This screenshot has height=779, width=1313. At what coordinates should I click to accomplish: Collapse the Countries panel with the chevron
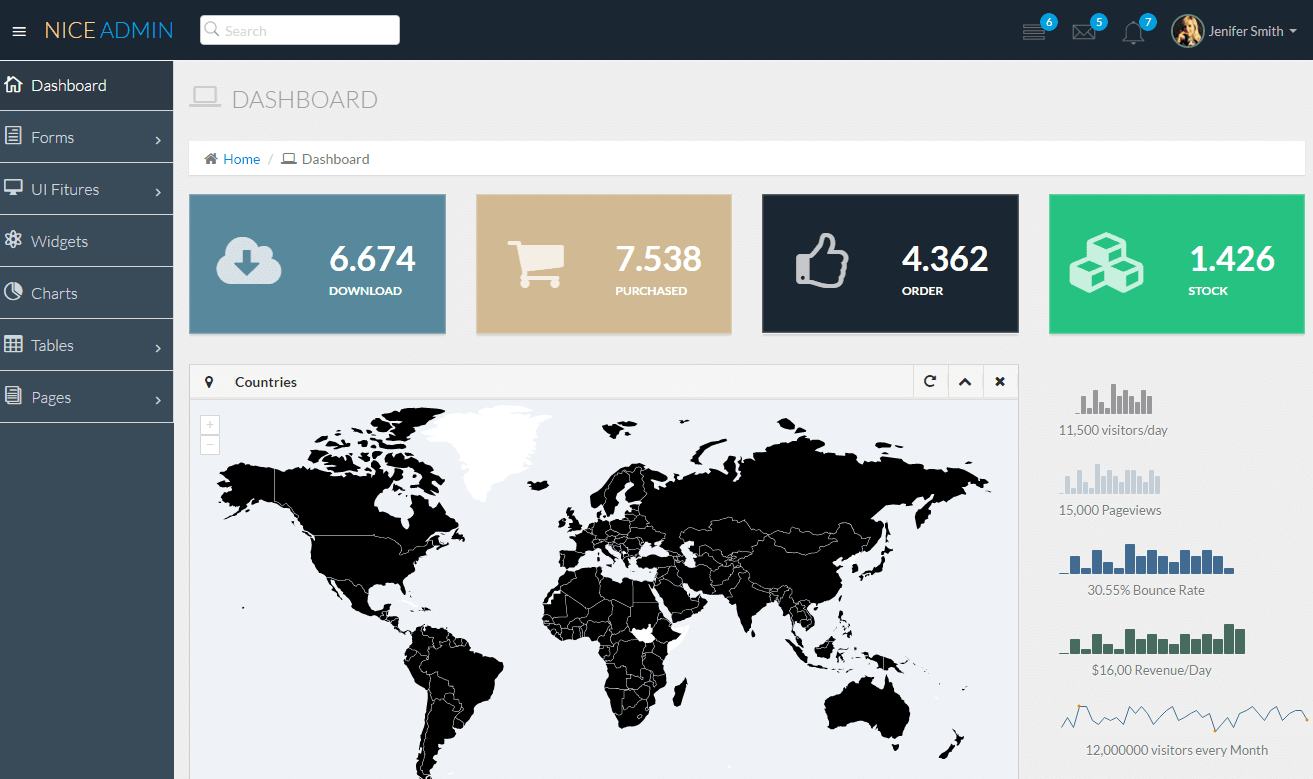(965, 382)
